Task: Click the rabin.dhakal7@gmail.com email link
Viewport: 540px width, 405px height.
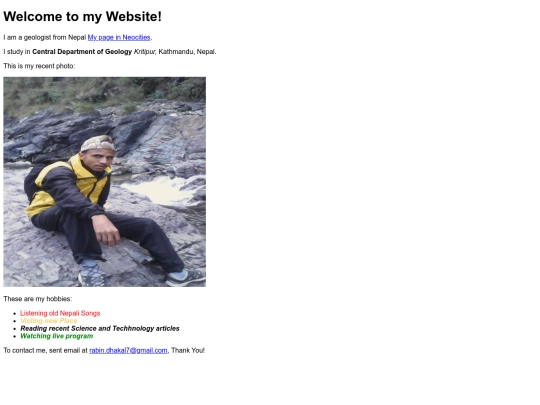Action: (x=128, y=350)
